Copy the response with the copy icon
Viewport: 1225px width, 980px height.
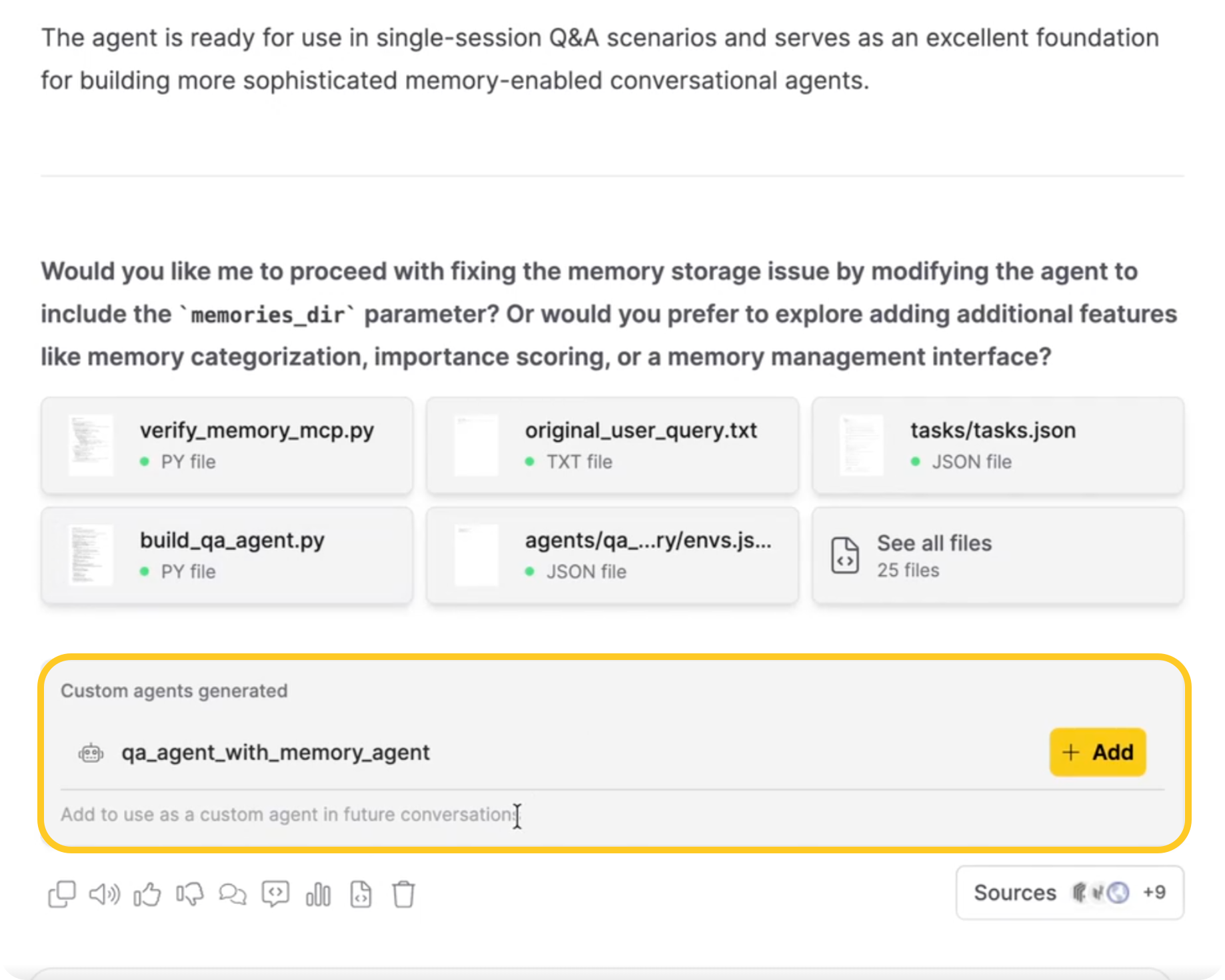(62, 894)
